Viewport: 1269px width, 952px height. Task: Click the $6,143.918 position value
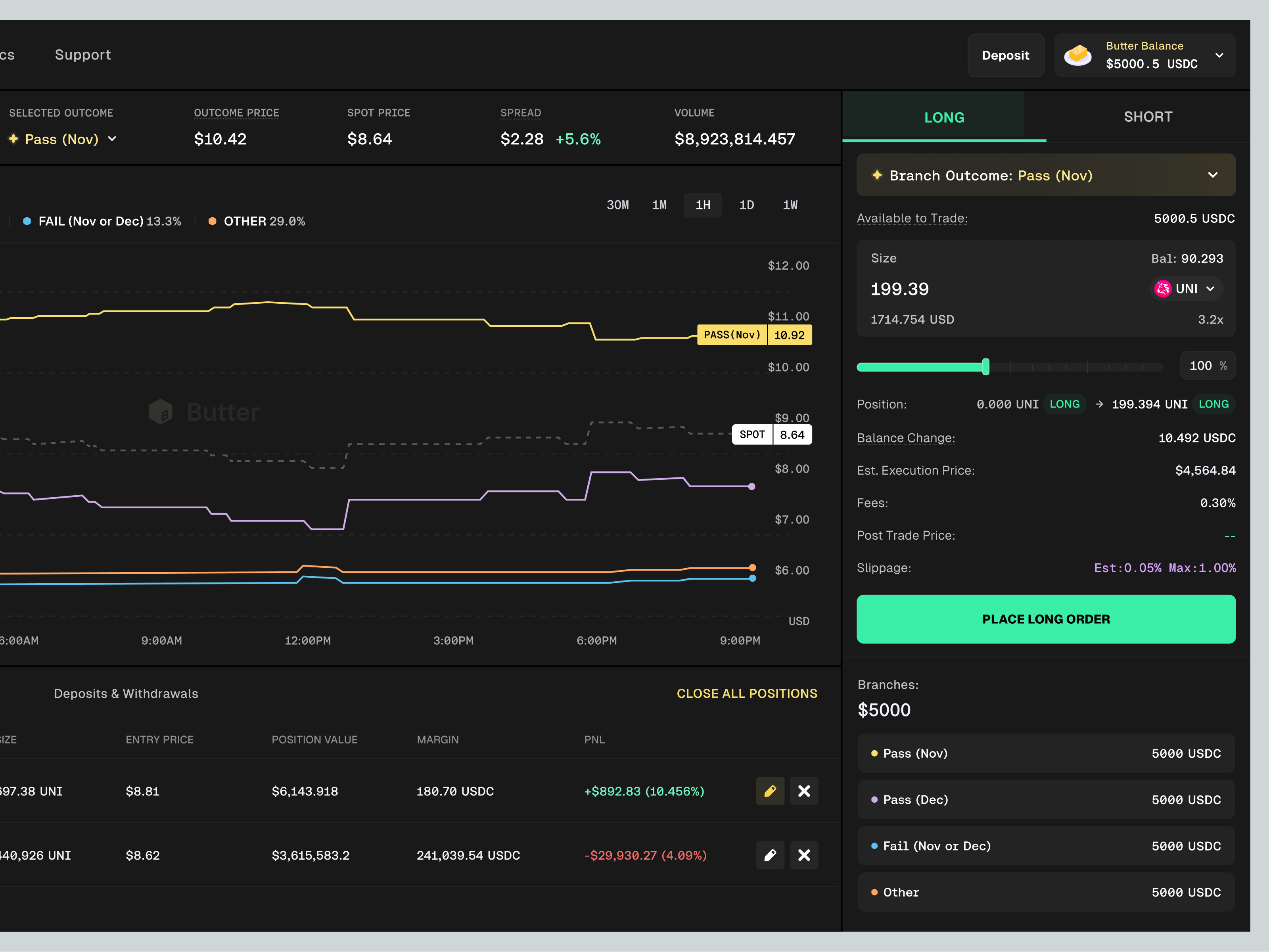click(x=305, y=791)
